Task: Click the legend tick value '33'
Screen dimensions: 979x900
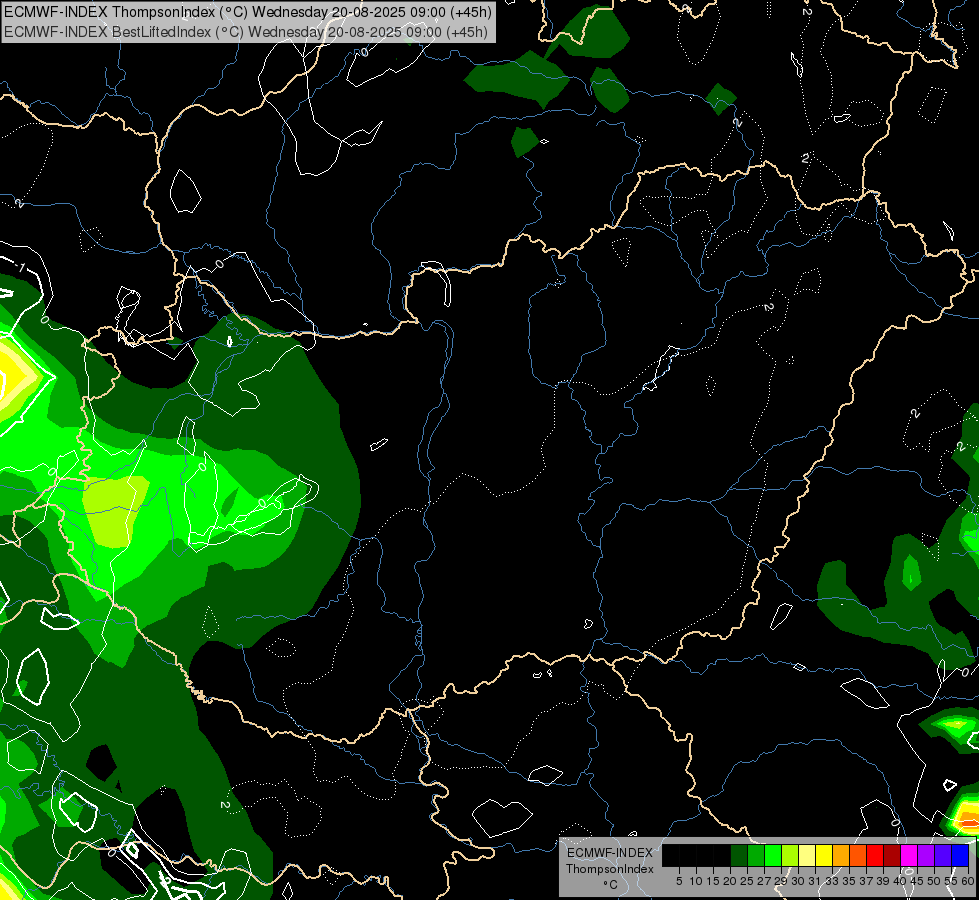Action: click(x=832, y=881)
